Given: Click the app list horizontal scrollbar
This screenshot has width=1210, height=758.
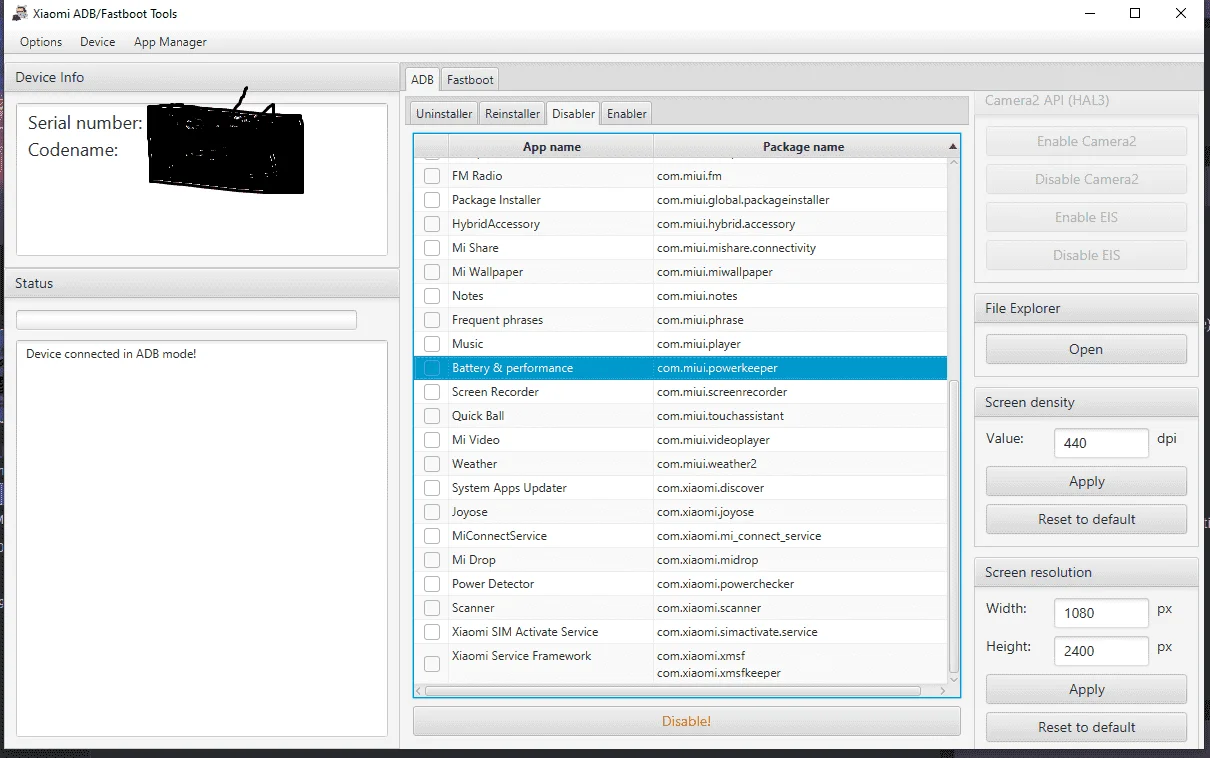Looking at the screenshot, I should 673,690.
